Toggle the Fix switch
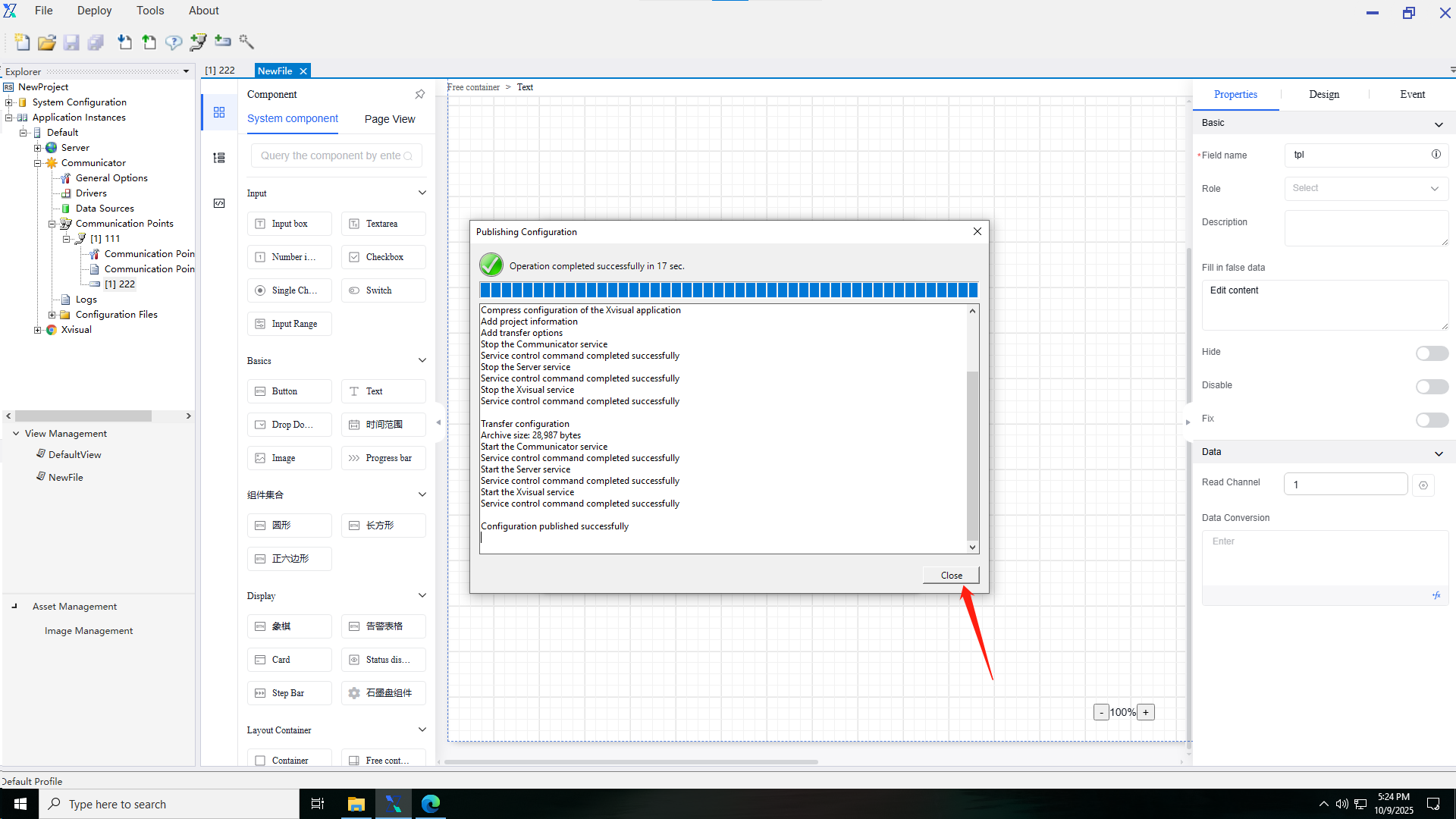The width and height of the screenshot is (1456, 819). pyautogui.click(x=1431, y=420)
